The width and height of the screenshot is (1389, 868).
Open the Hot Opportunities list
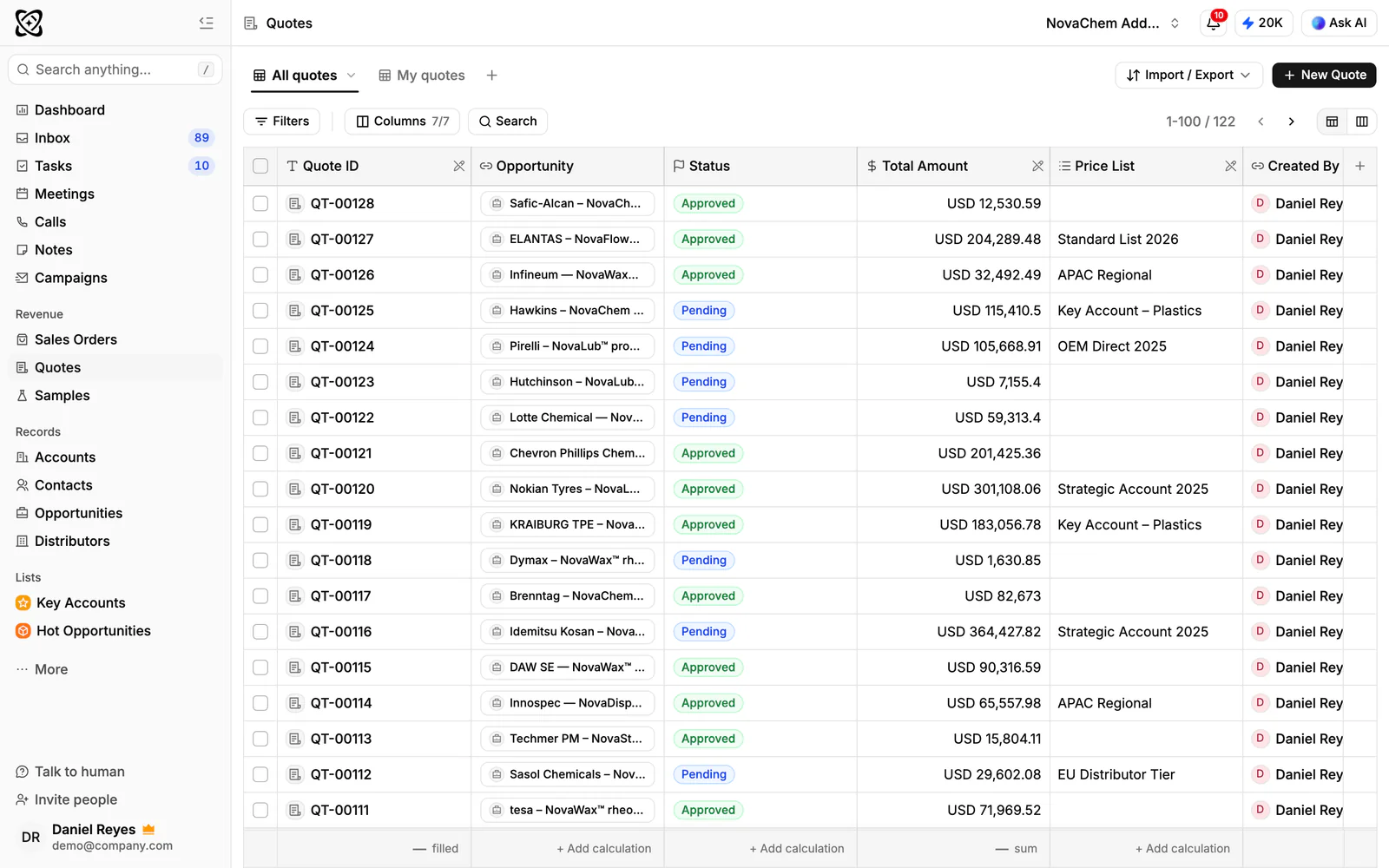[x=115, y=631]
